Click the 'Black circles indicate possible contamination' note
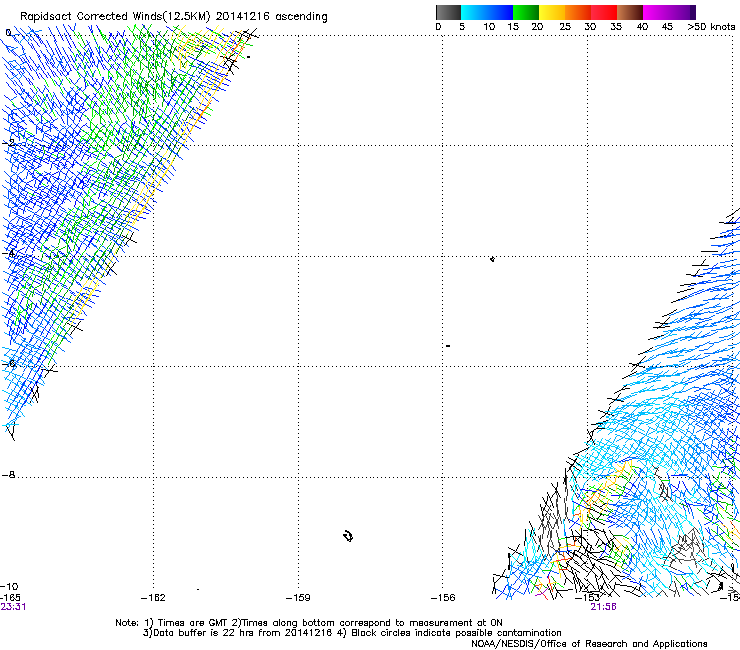The image size is (740, 650). point(456,633)
